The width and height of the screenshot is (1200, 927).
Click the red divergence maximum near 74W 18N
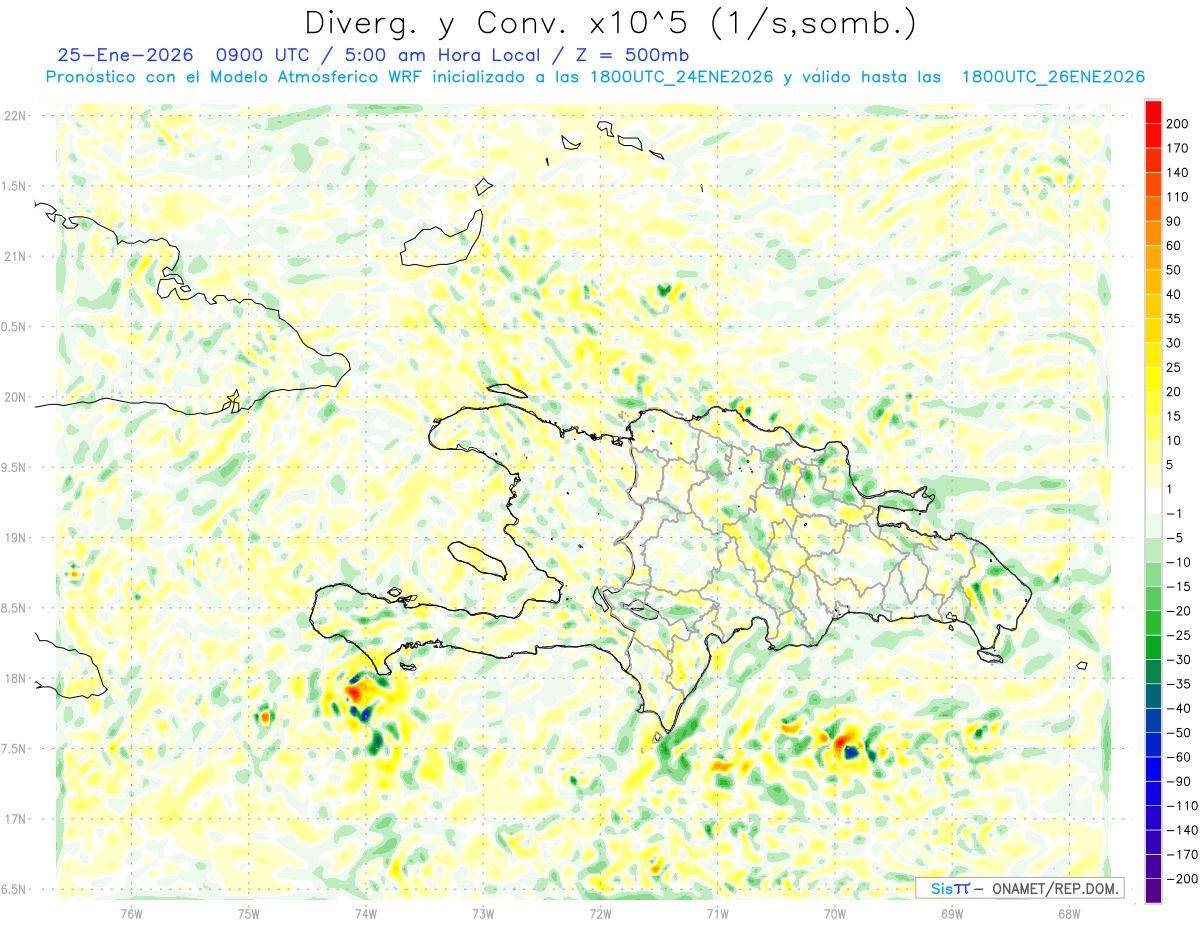(356, 691)
